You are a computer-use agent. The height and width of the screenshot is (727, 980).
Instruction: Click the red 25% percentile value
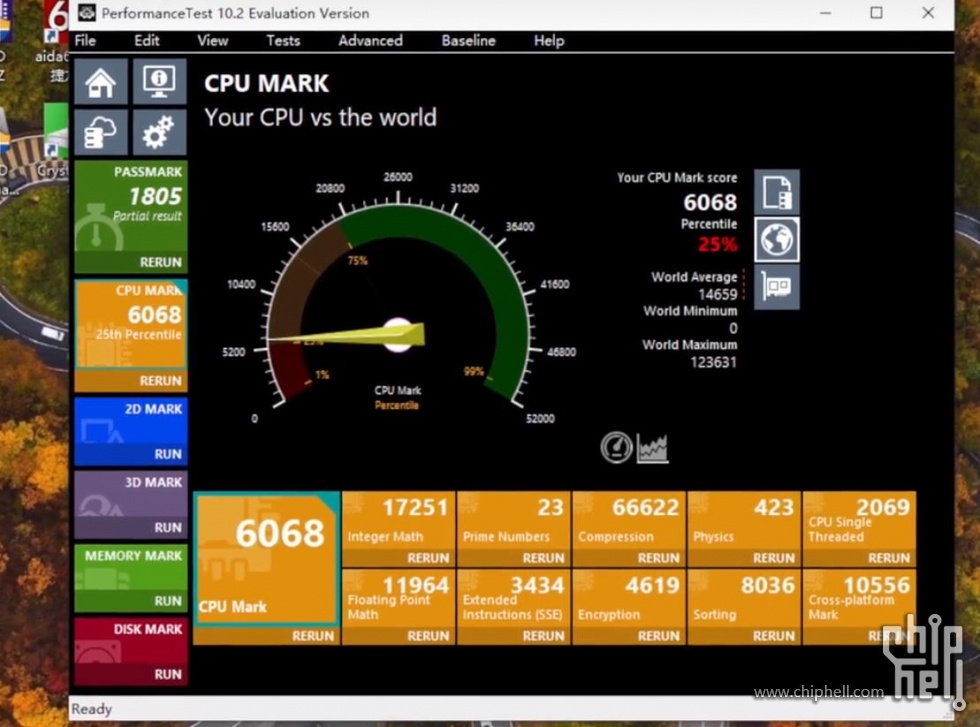coord(718,244)
